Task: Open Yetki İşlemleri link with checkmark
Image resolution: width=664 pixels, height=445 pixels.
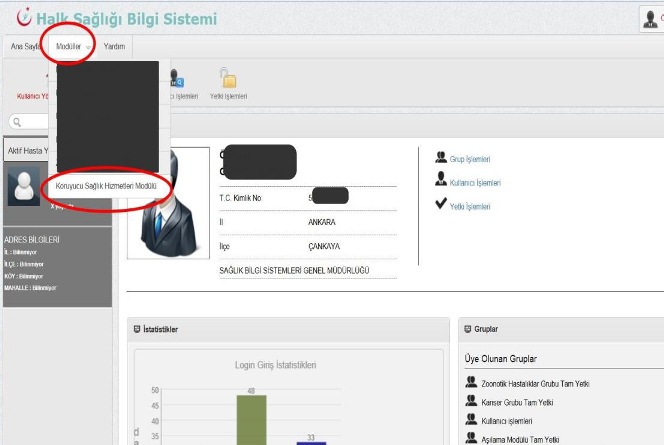Action: 470,206
